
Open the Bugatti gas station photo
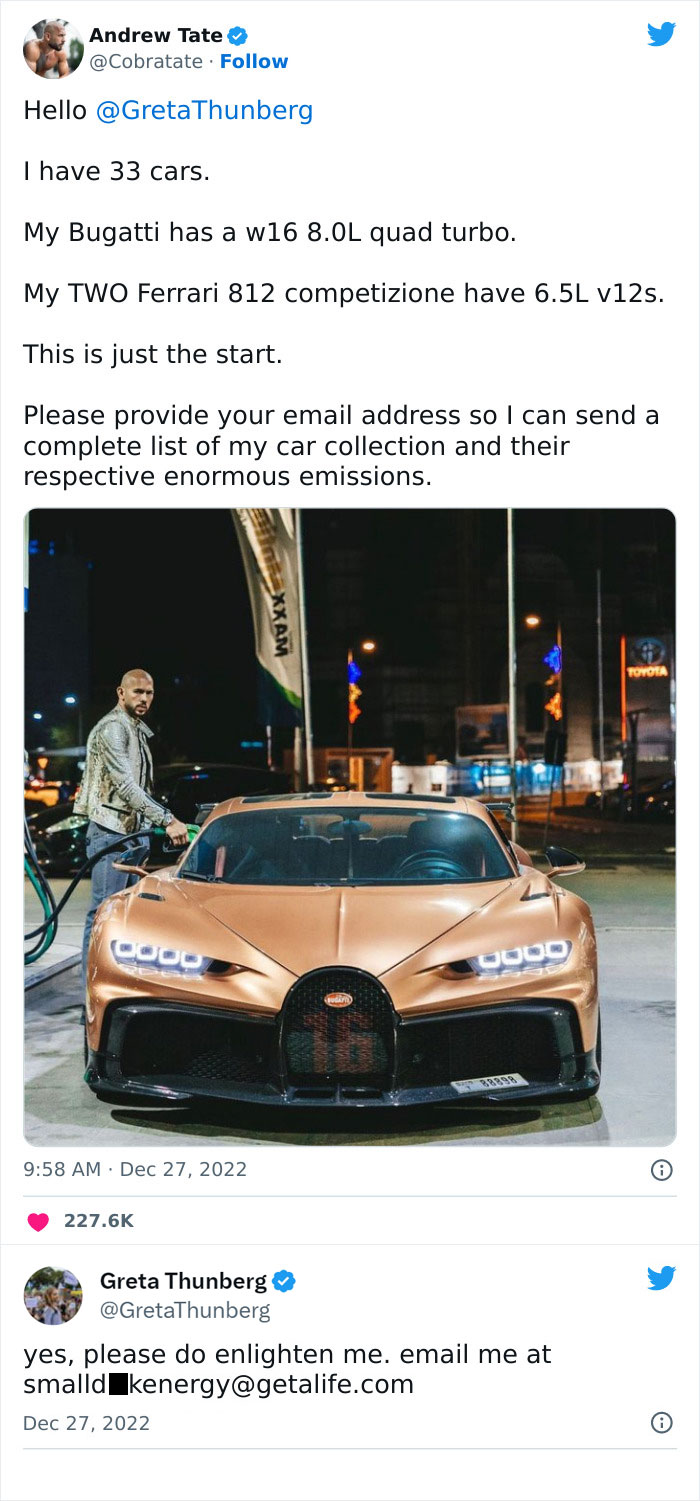point(350,827)
